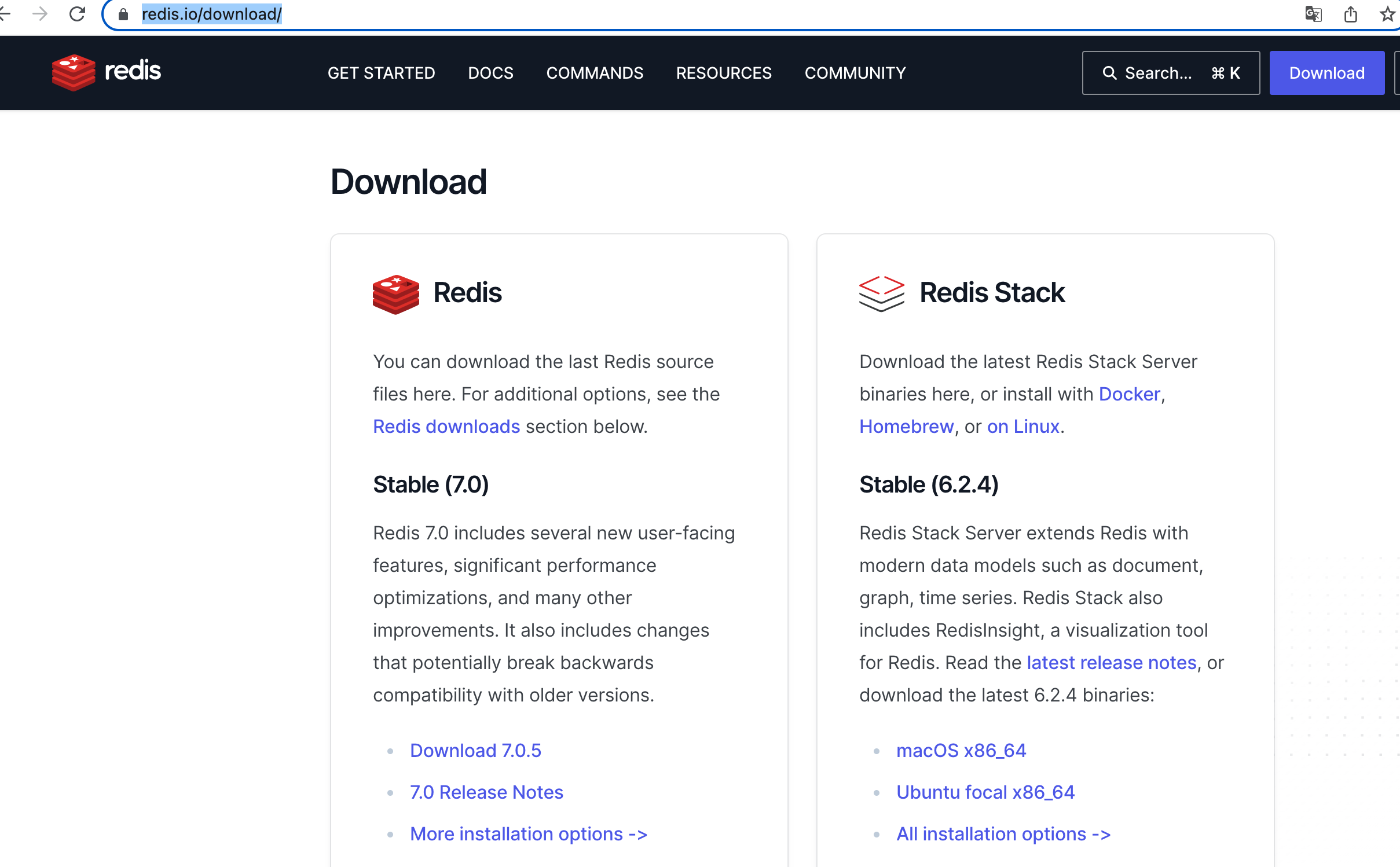This screenshot has height=867, width=1400.
Task: Click All installation options link
Action: (1003, 834)
